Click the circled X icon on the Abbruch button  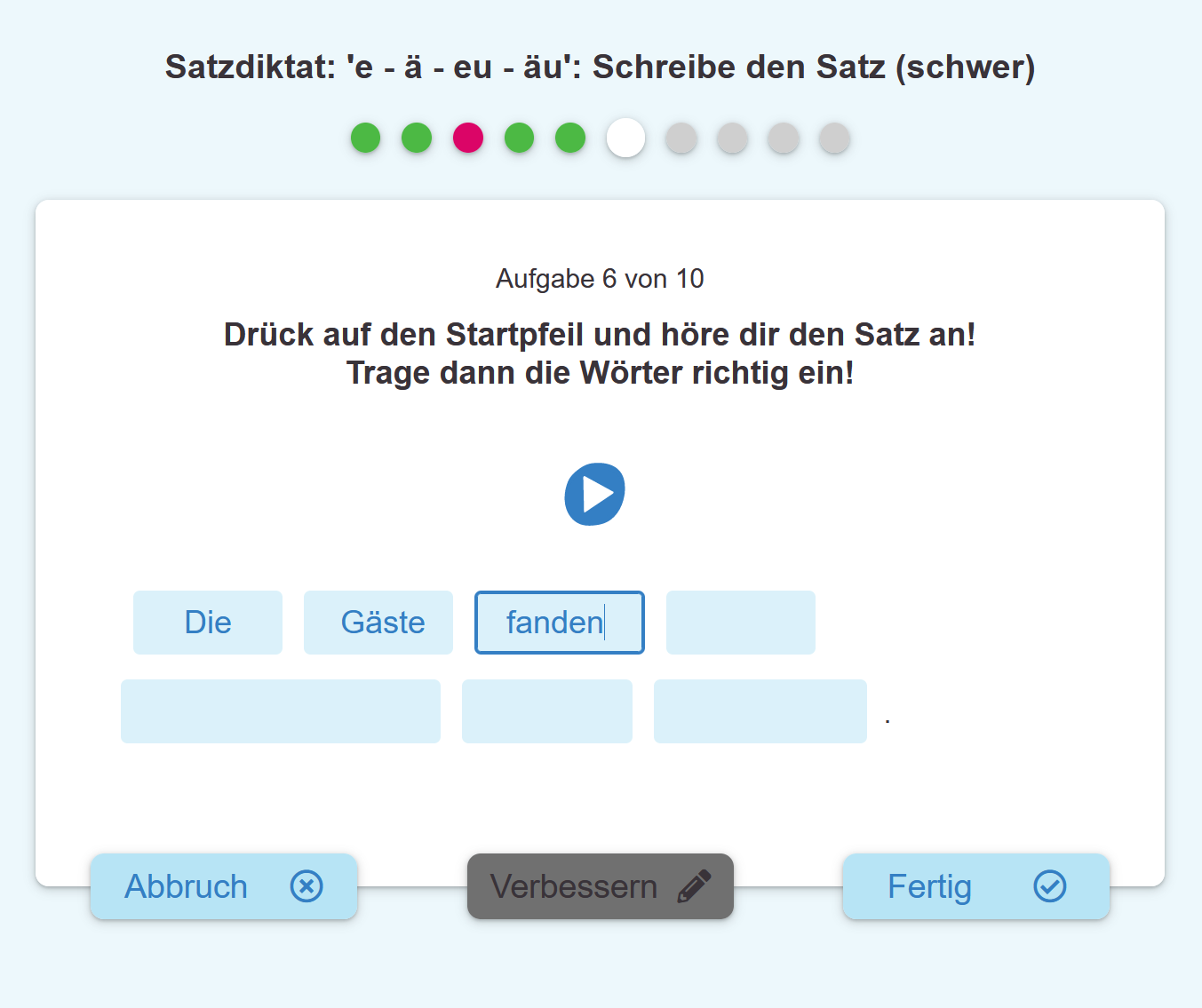(x=306, y=886)
